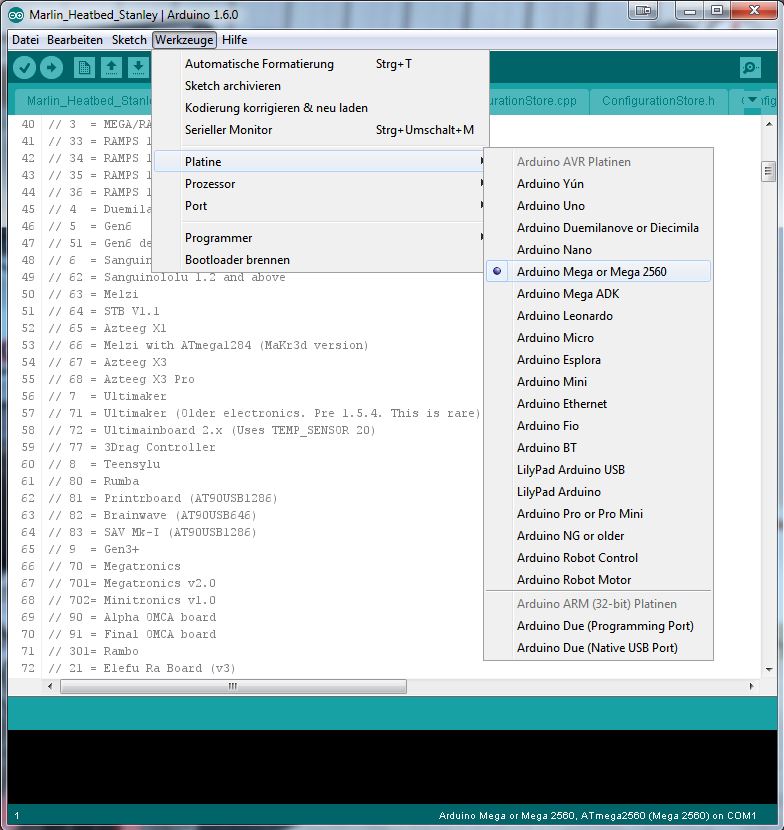This screenshot has height=830, width=784.
Task: Click the Arduino logo in the title bar
Action: (16, 15)
